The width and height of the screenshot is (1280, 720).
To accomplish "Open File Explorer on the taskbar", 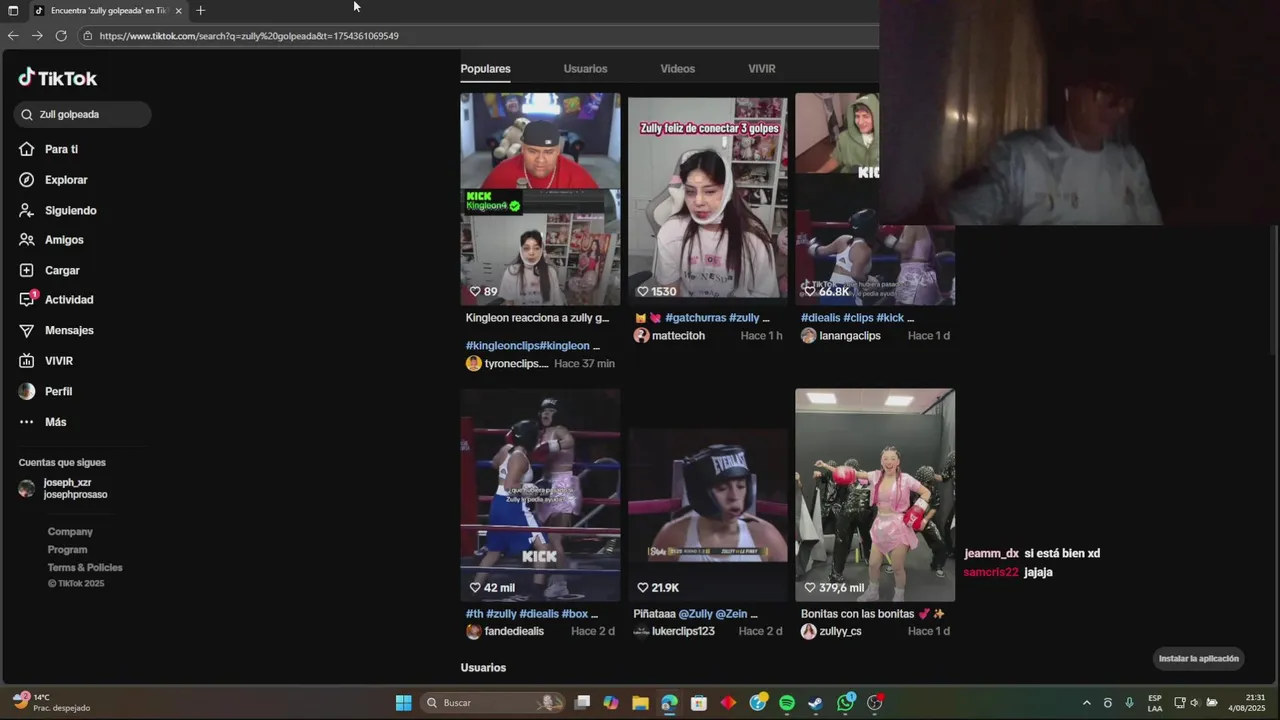I will (640, 703).
